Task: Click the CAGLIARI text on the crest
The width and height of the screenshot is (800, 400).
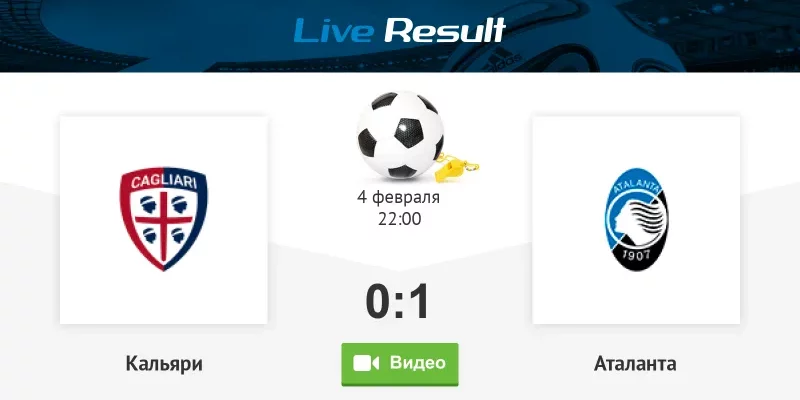Action: click(x=163, y=181)
